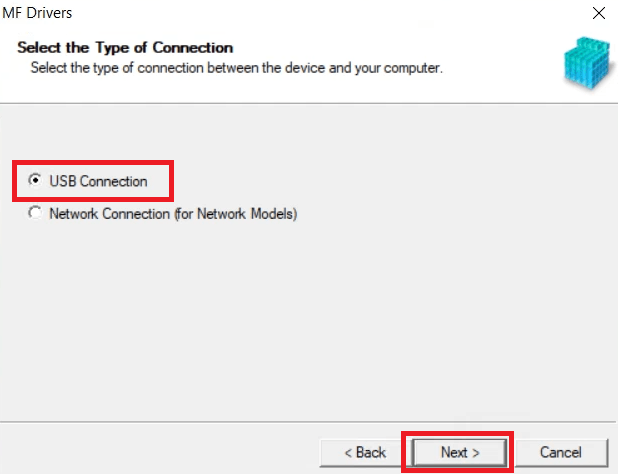This screenshot has height=474, width=618.
Task: Click the word Connection in the dialog heading
Action: point(193,48)
